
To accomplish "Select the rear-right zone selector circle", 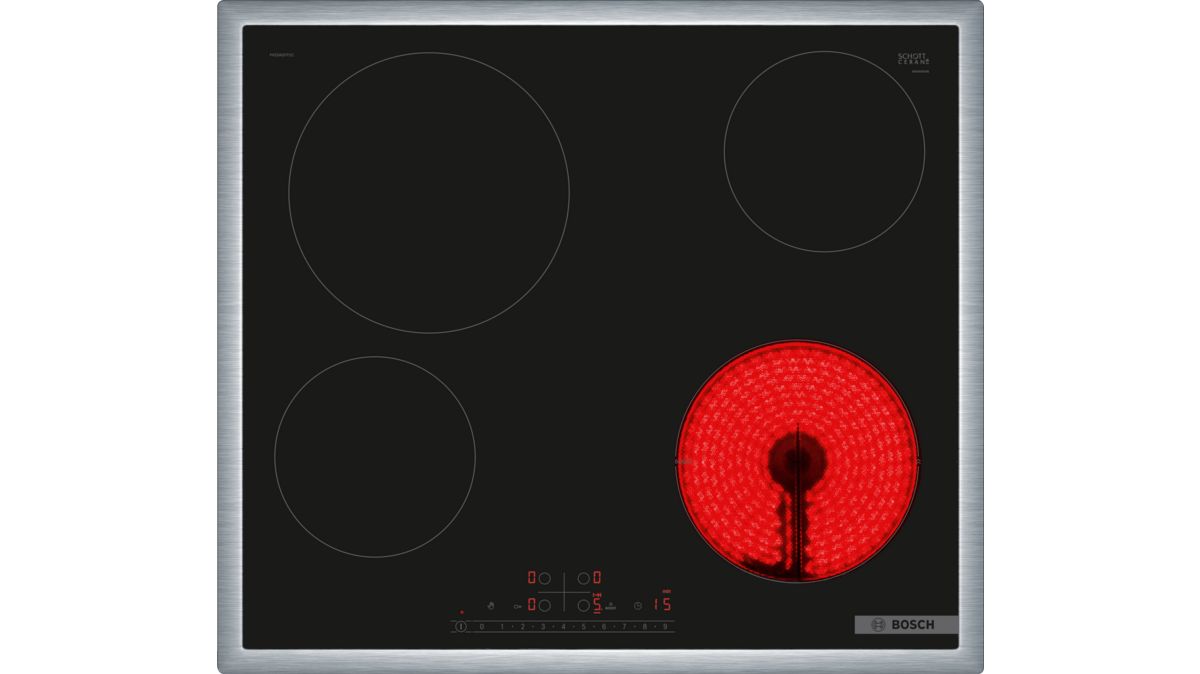I will [583, 578].
